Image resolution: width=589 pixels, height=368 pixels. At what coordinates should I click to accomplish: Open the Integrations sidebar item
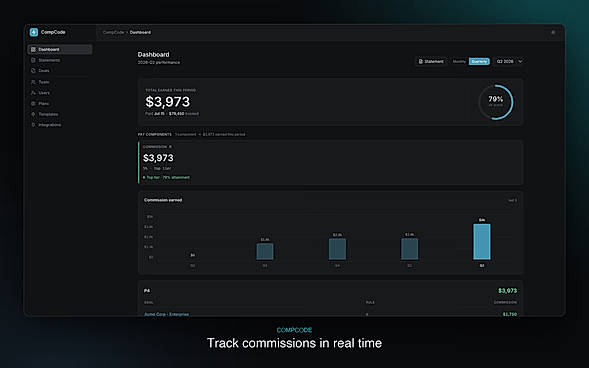coord(60,125)
